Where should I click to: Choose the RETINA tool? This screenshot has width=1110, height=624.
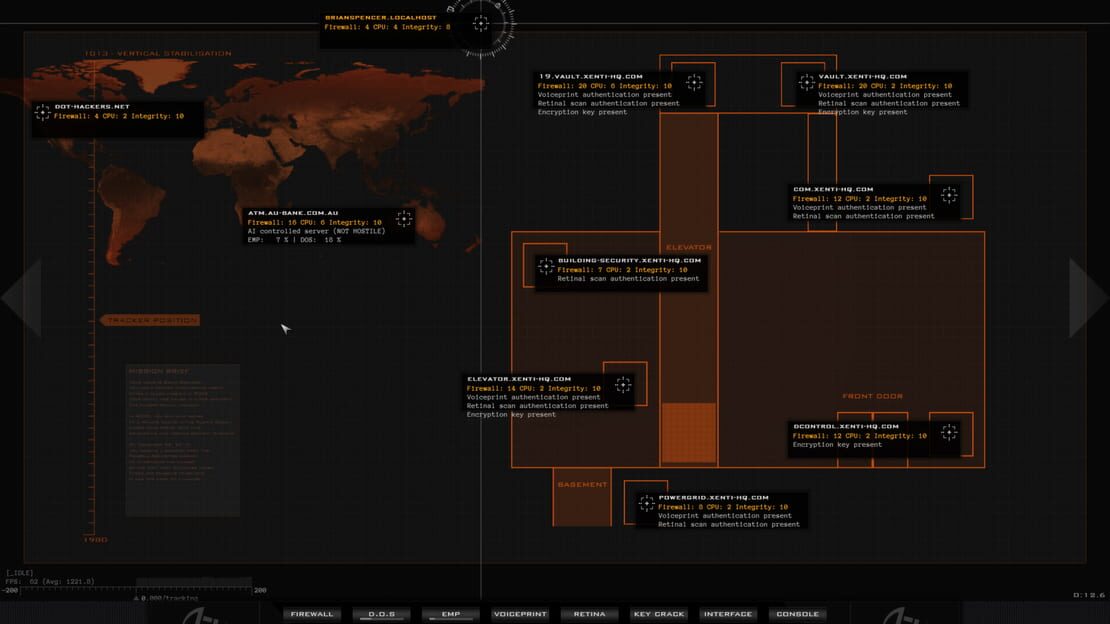pyautogui.click(x=590, y=614)
